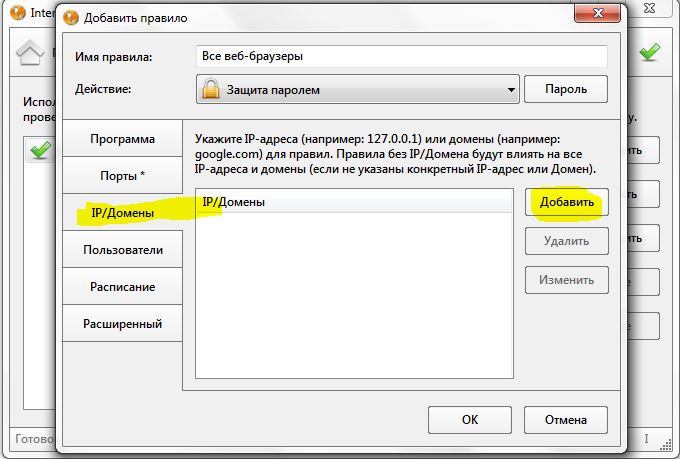Screen dimensions: 680x459
Task: Click the padlock icon beside Защита паролем
Action: point(210,88)
